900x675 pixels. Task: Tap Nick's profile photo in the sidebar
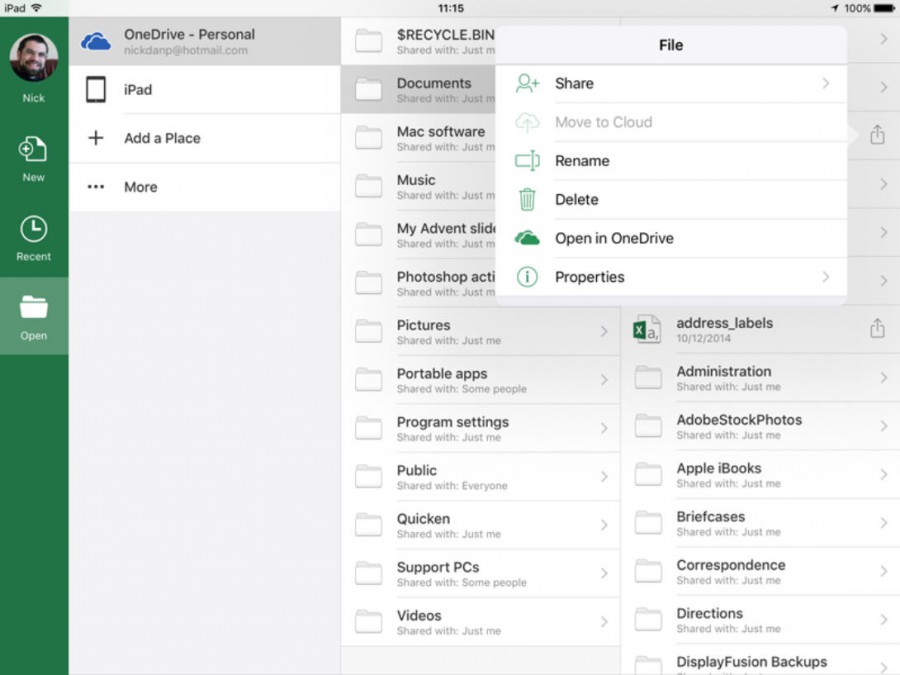[x=33, y=55]
